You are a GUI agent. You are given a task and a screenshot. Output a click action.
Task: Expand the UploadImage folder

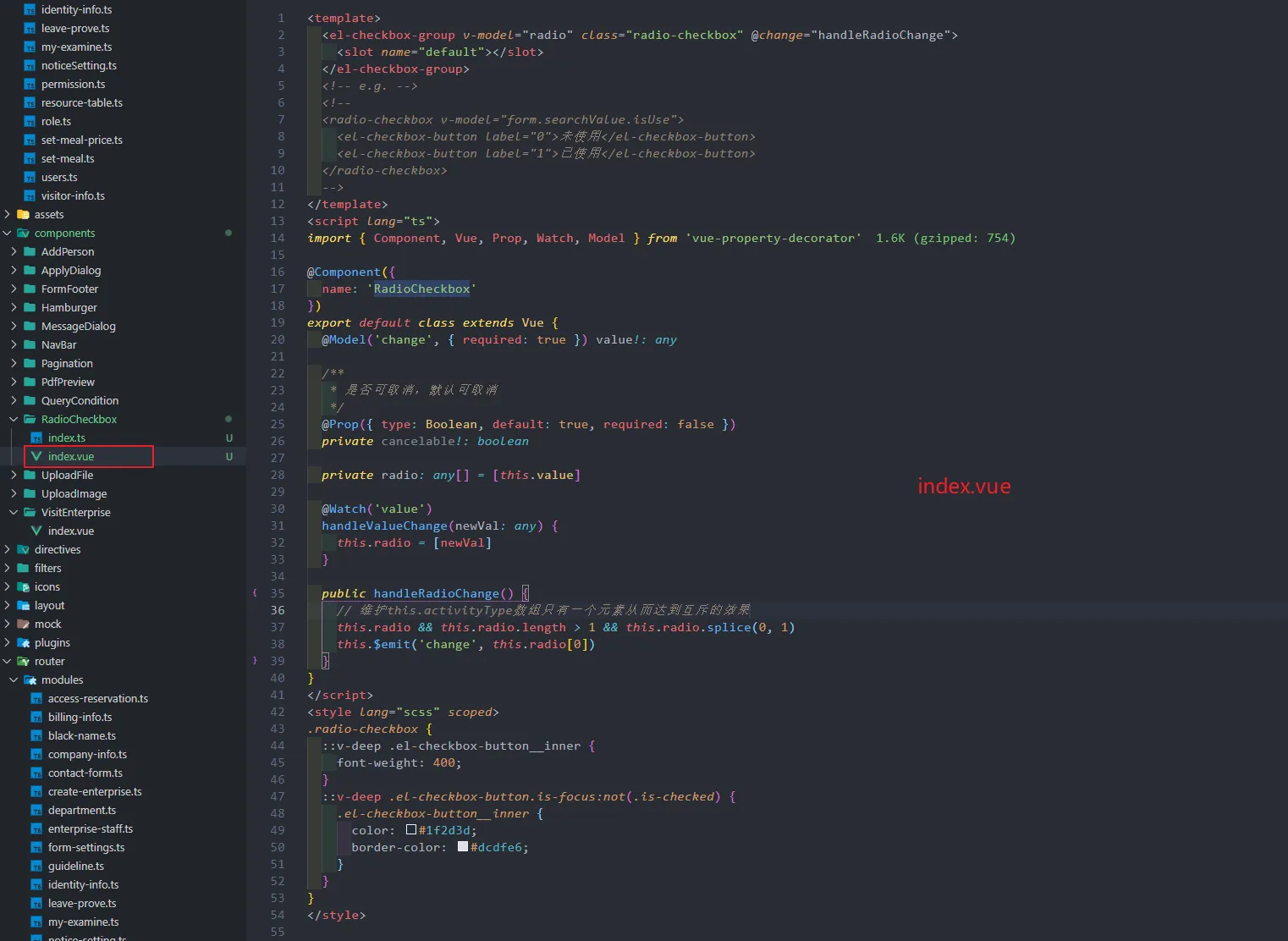(14, 493)
